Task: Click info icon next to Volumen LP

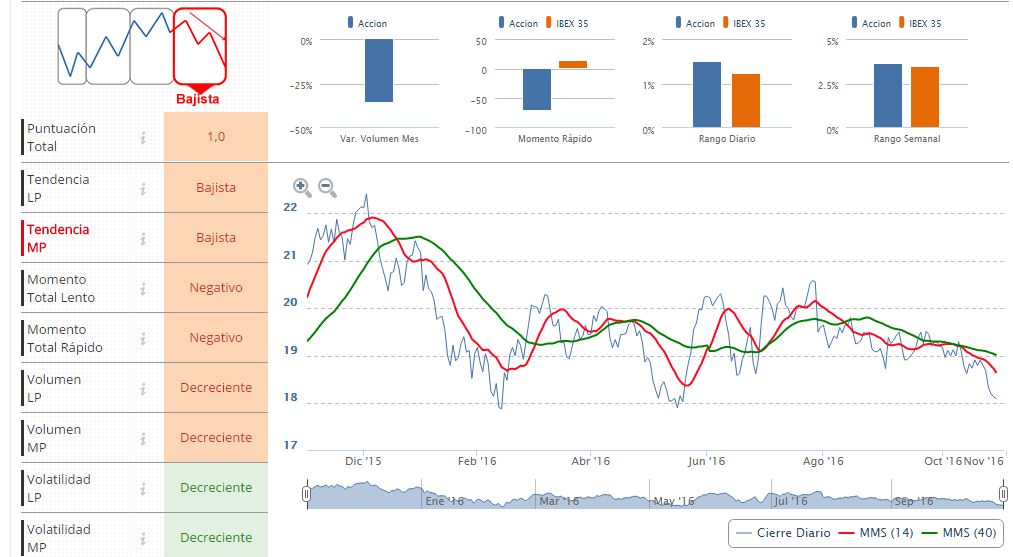Action: (143, 388)
